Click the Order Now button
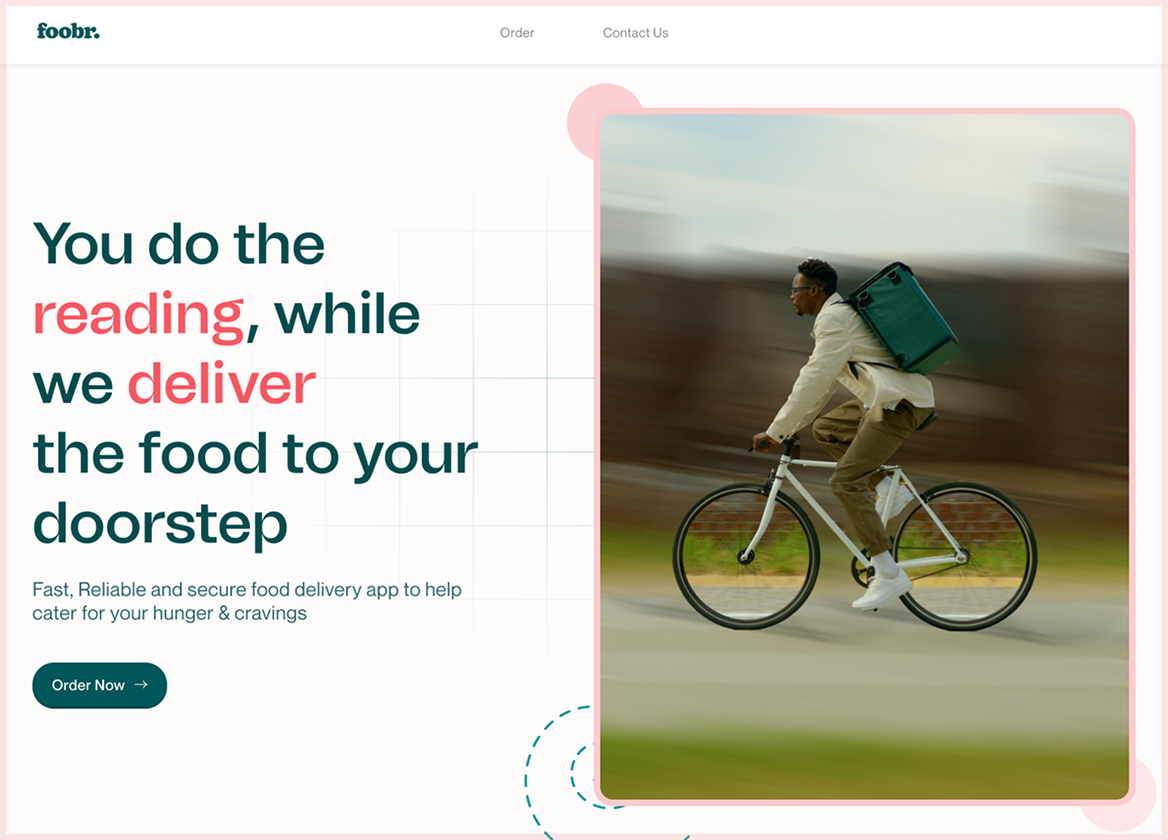The image size is (1168, 840). click(x=99, y=685)
